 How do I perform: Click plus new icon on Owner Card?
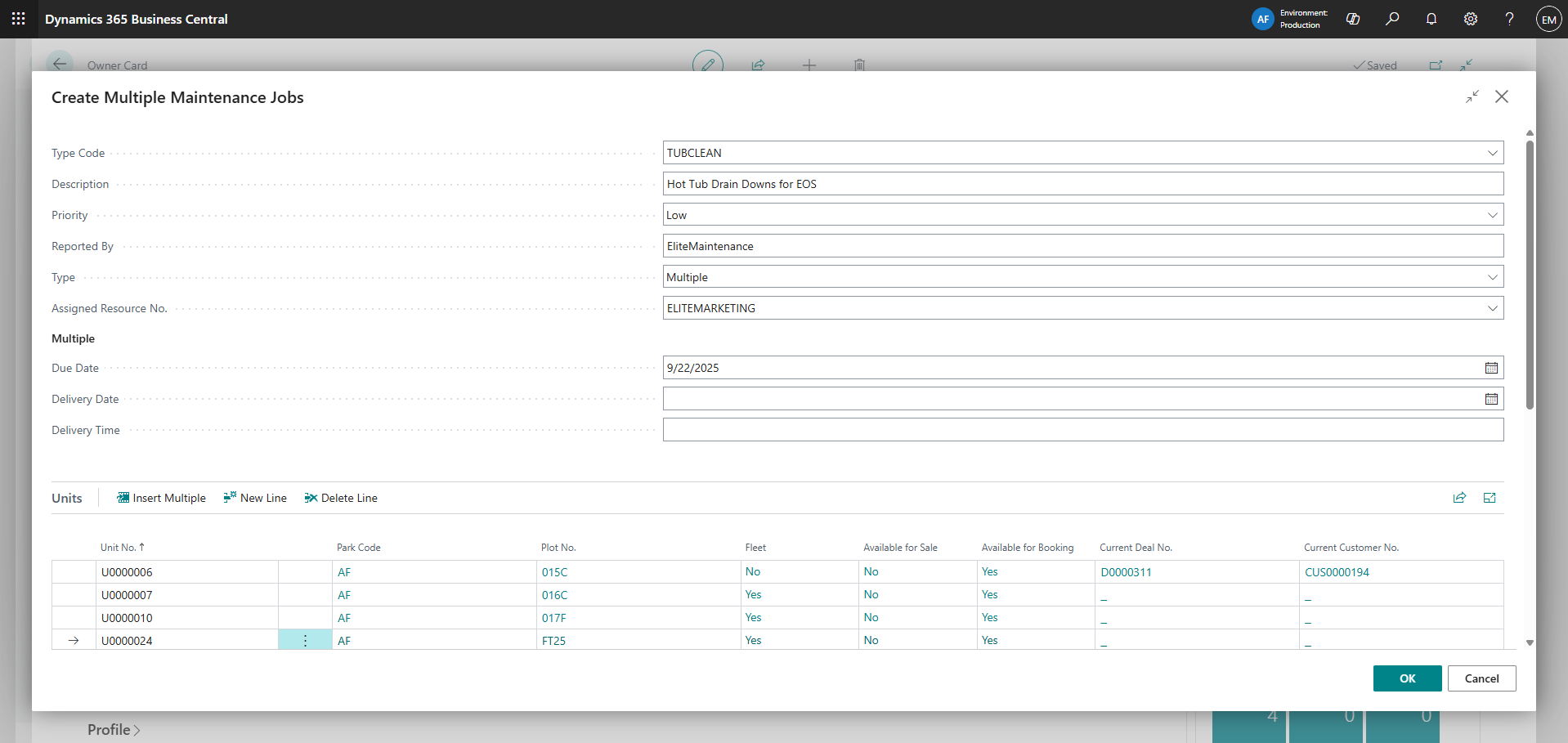(x=809, y=65)
